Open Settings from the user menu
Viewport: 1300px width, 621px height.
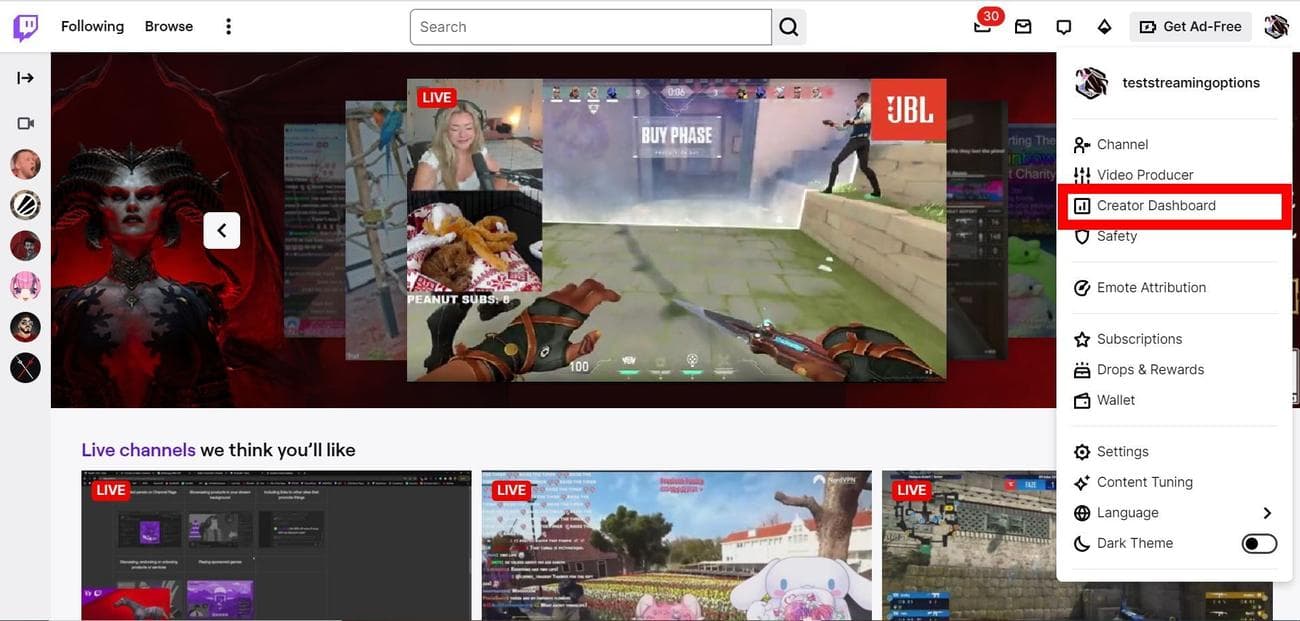pos(1122,452)
